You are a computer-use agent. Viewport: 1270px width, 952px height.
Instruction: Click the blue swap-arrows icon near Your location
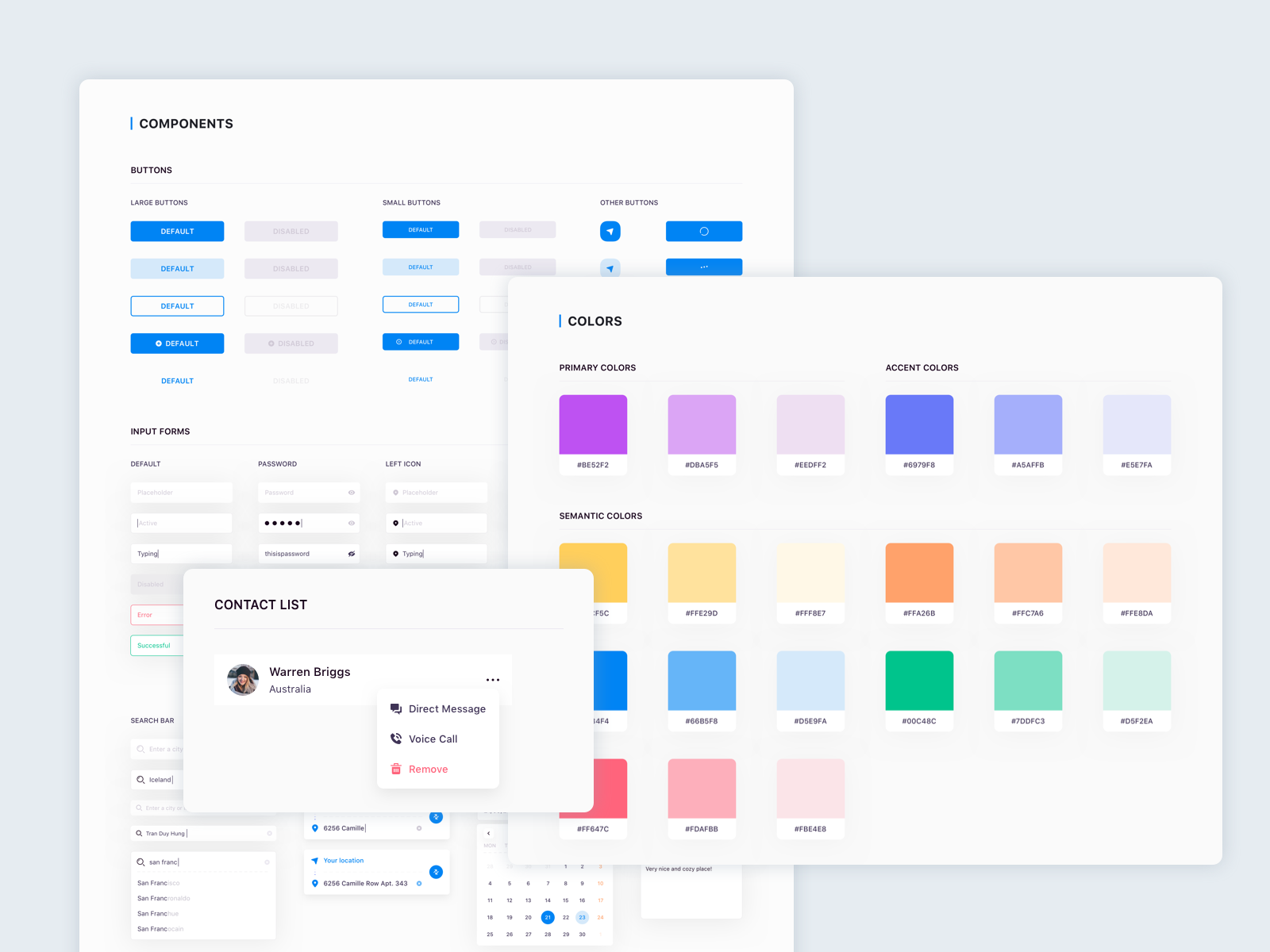pos(436,872)
